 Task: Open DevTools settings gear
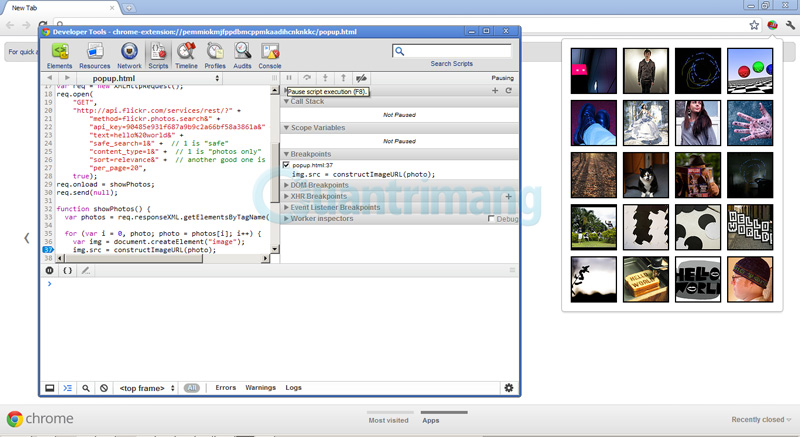509,388
